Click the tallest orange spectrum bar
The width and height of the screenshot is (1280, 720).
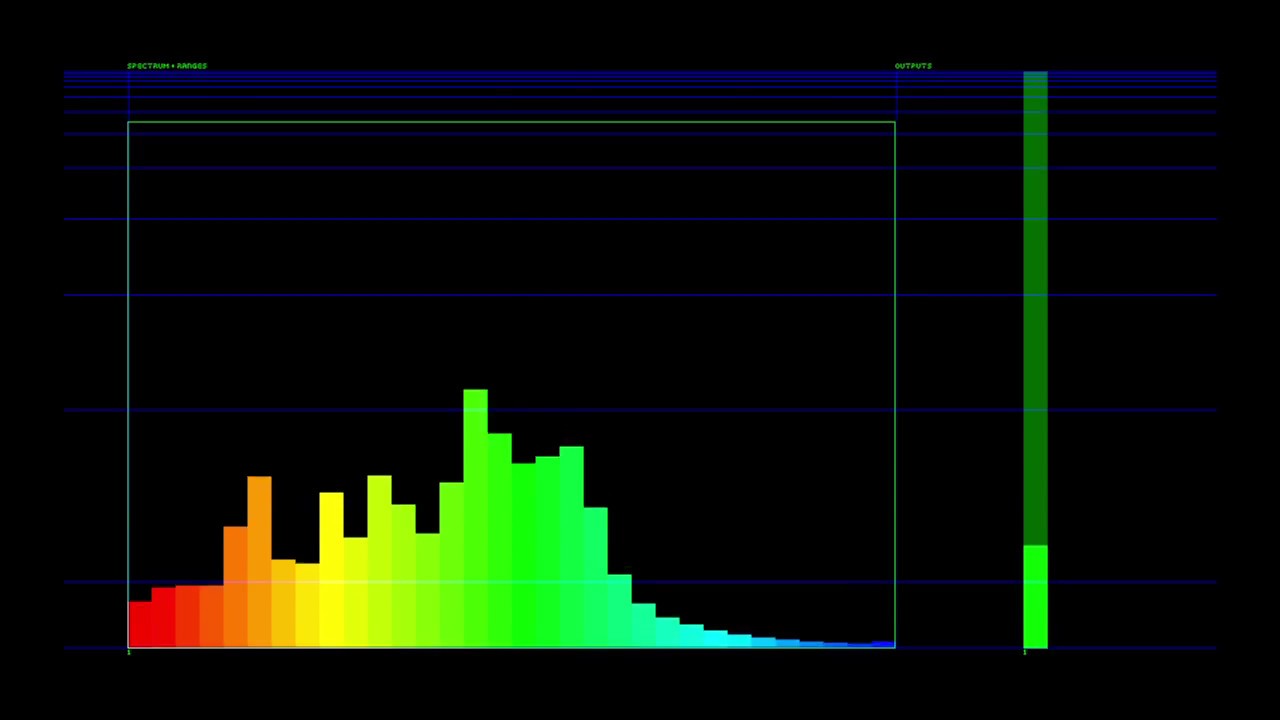coord(259,562)
